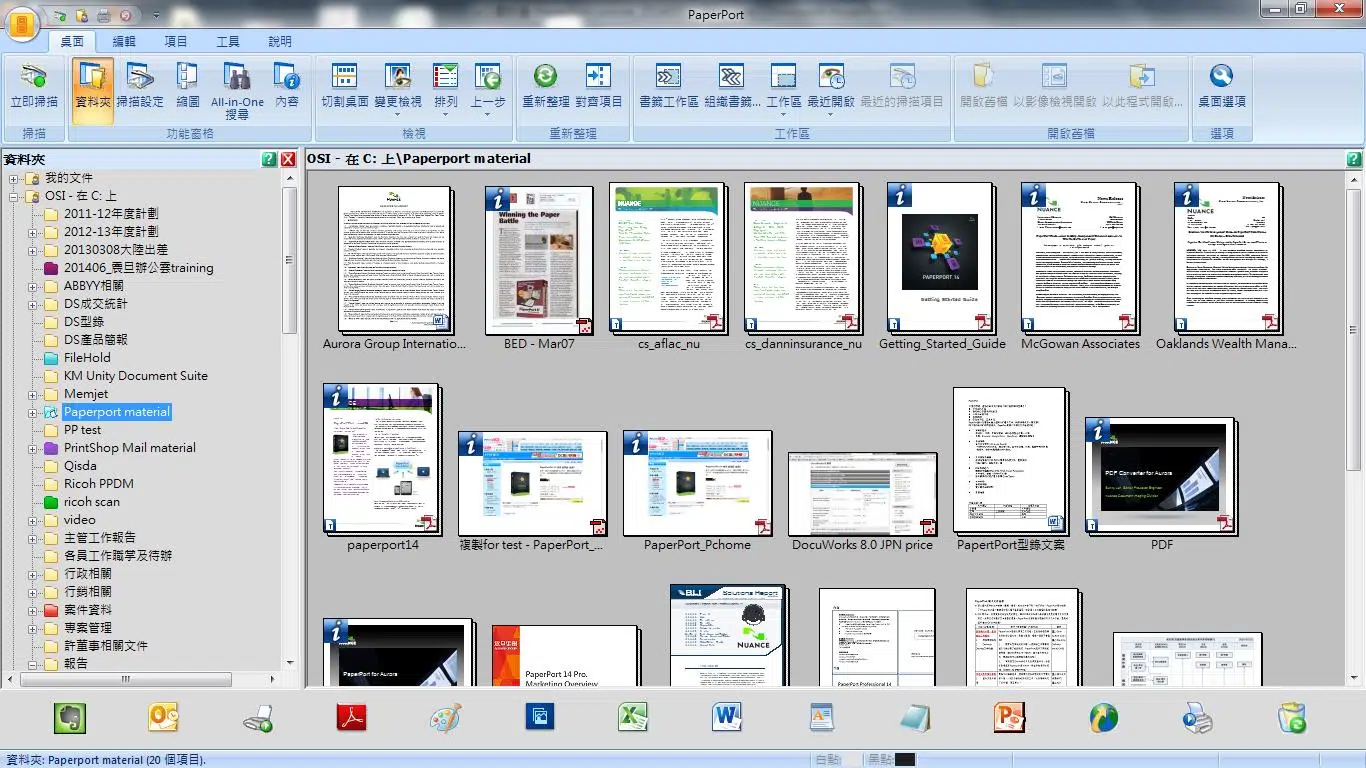Click the PowerPoint icon in the bottom bar
1366x768 pixels.
click(x=1009, y=718)
